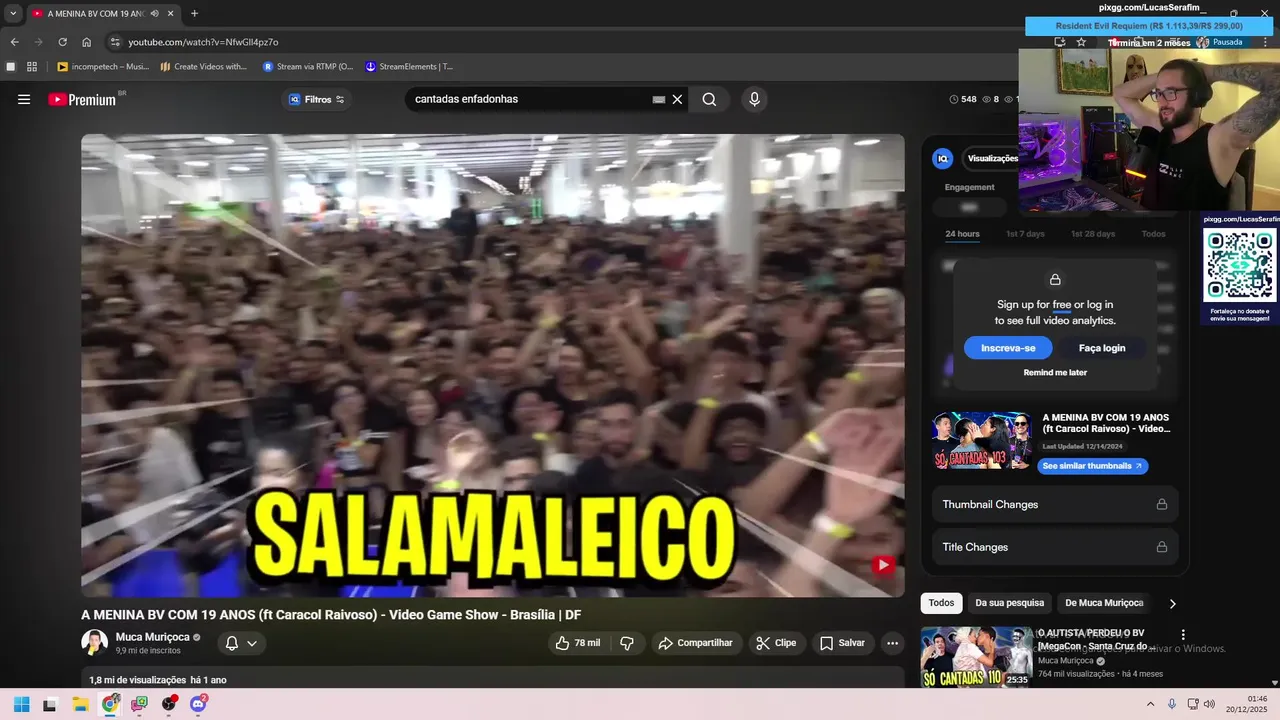Switch to the 1st 7 days tab

pyautogui.click(x=1025, y=234)
